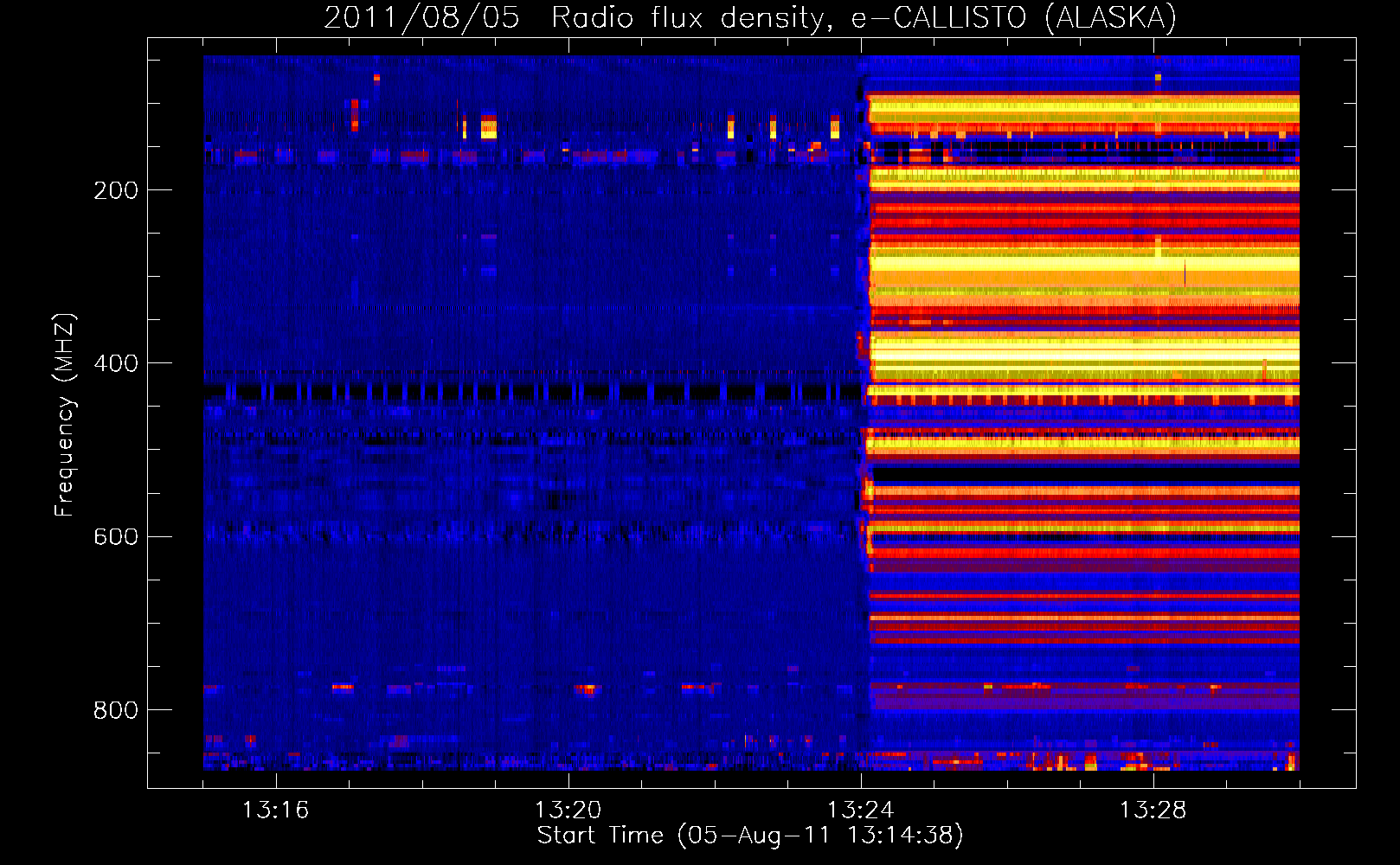Click the 13:24 time tick label
1400x865 pixels.
coord(860,810)
